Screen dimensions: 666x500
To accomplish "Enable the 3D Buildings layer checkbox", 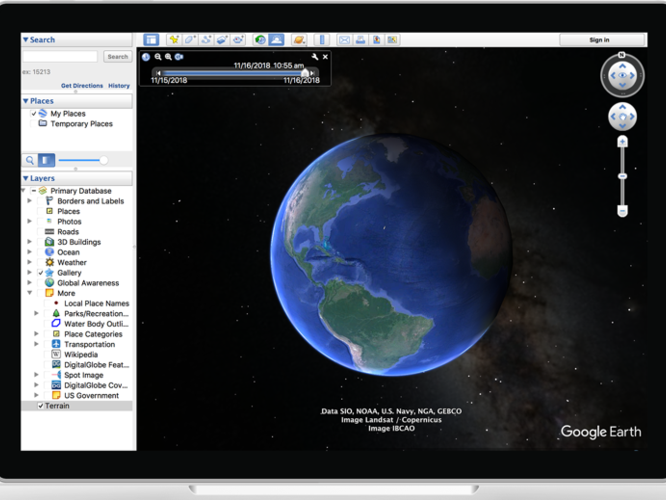I will (41, 242).
